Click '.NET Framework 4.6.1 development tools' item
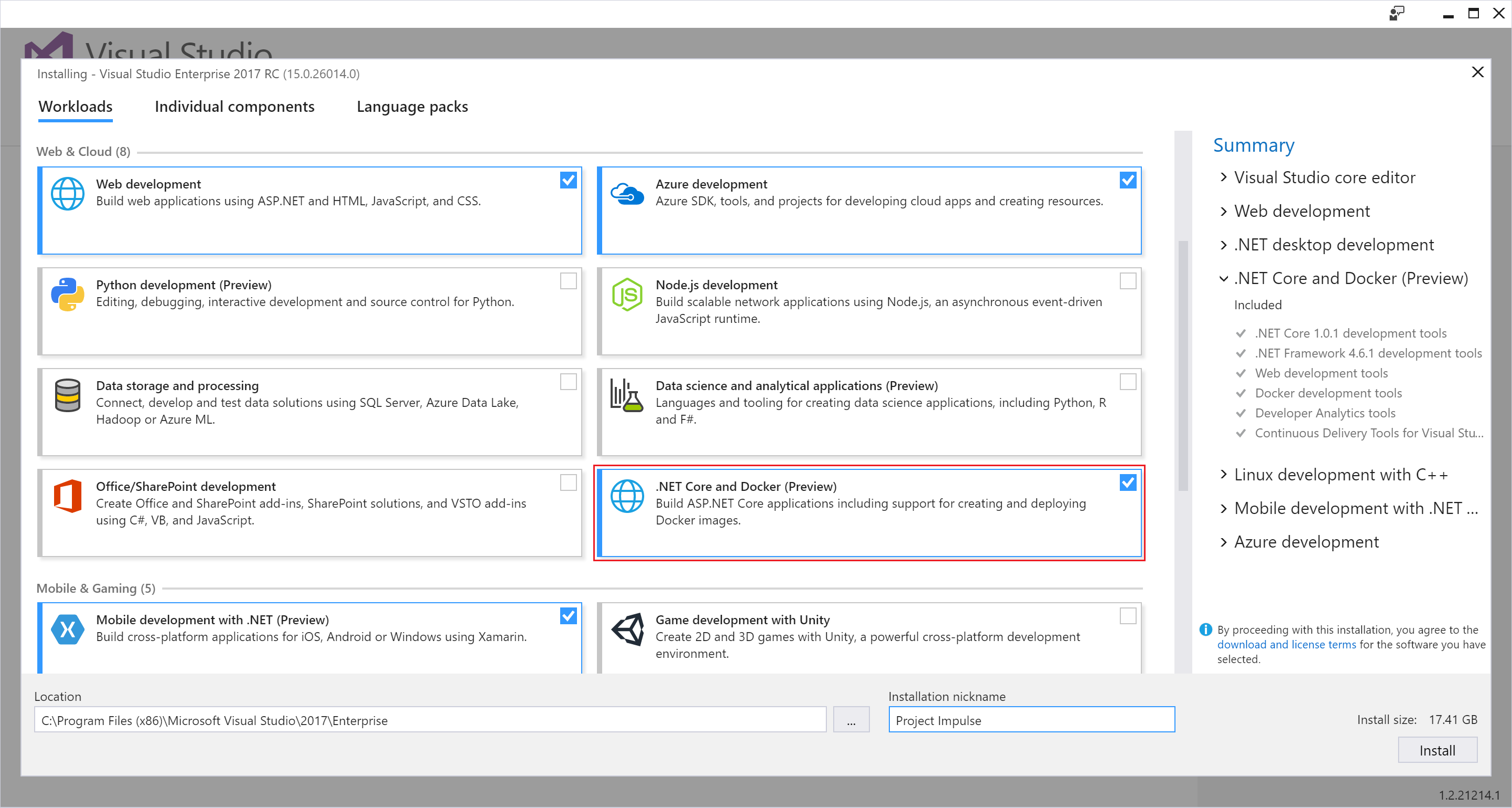 pyautogui.click(x=1368, y=353)
